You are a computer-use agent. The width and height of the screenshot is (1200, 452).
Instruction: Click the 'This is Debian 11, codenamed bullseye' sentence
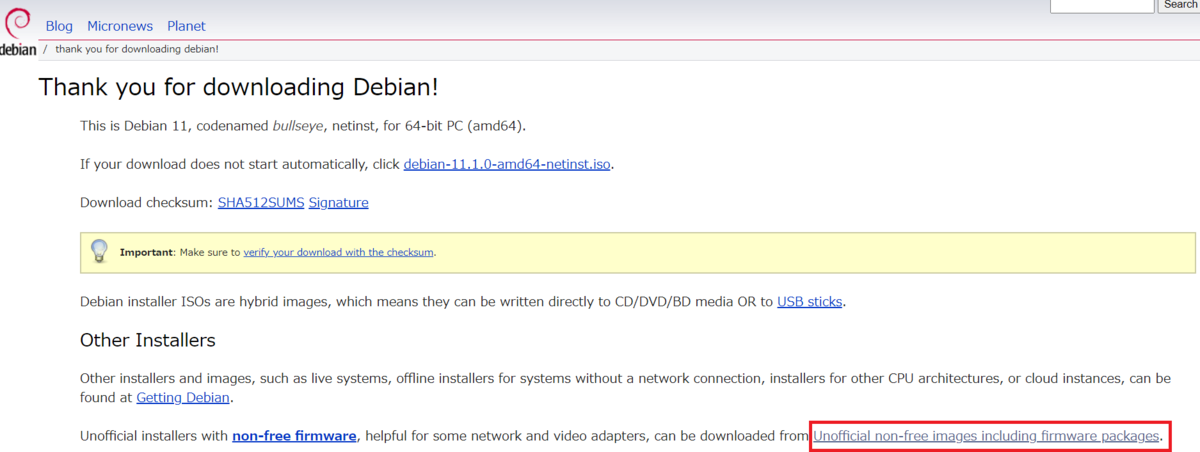(303, 126)
